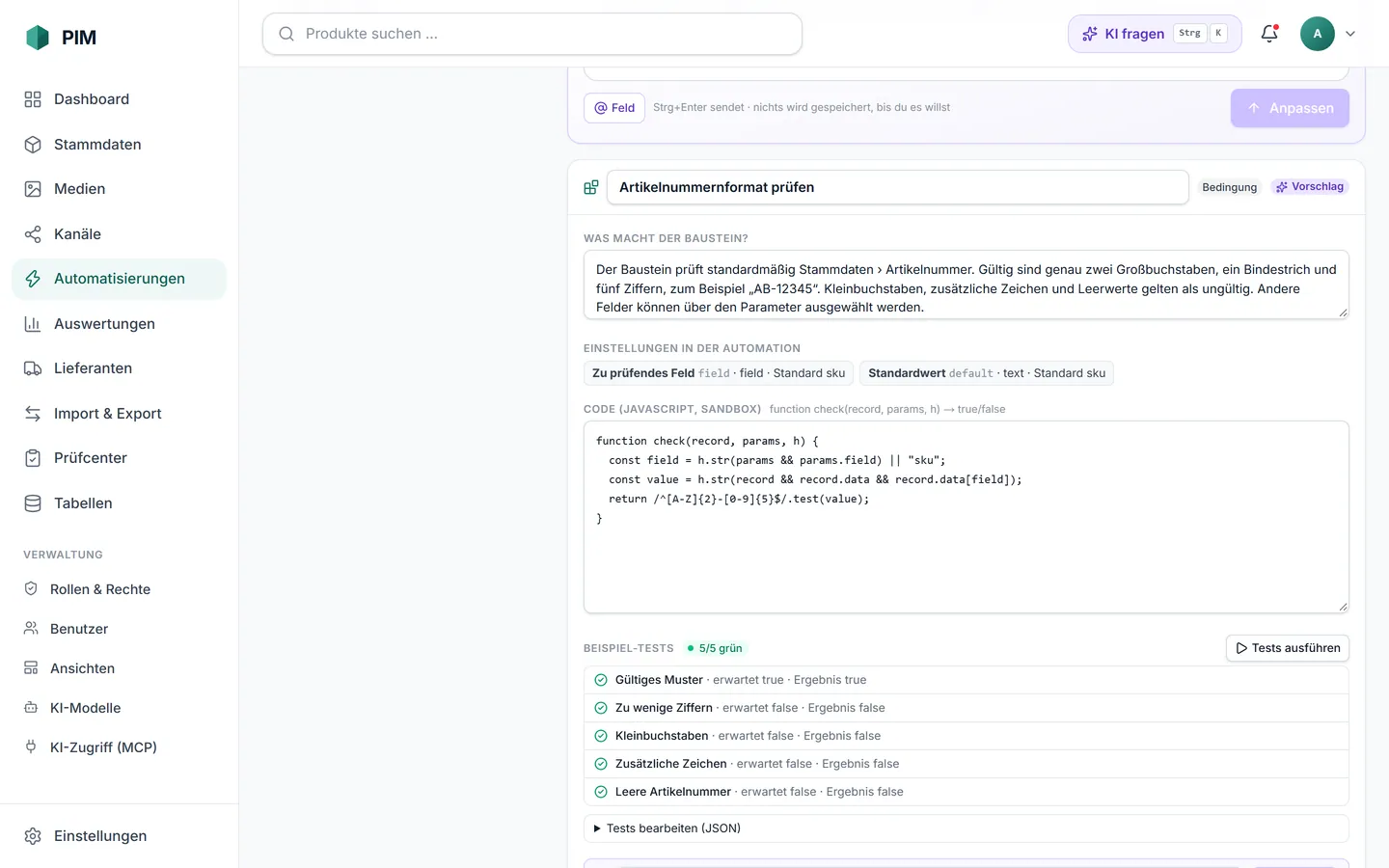Click the Tabellen database icon
Viewport: 1389px width, 868px height.
(x=33, y=503)
